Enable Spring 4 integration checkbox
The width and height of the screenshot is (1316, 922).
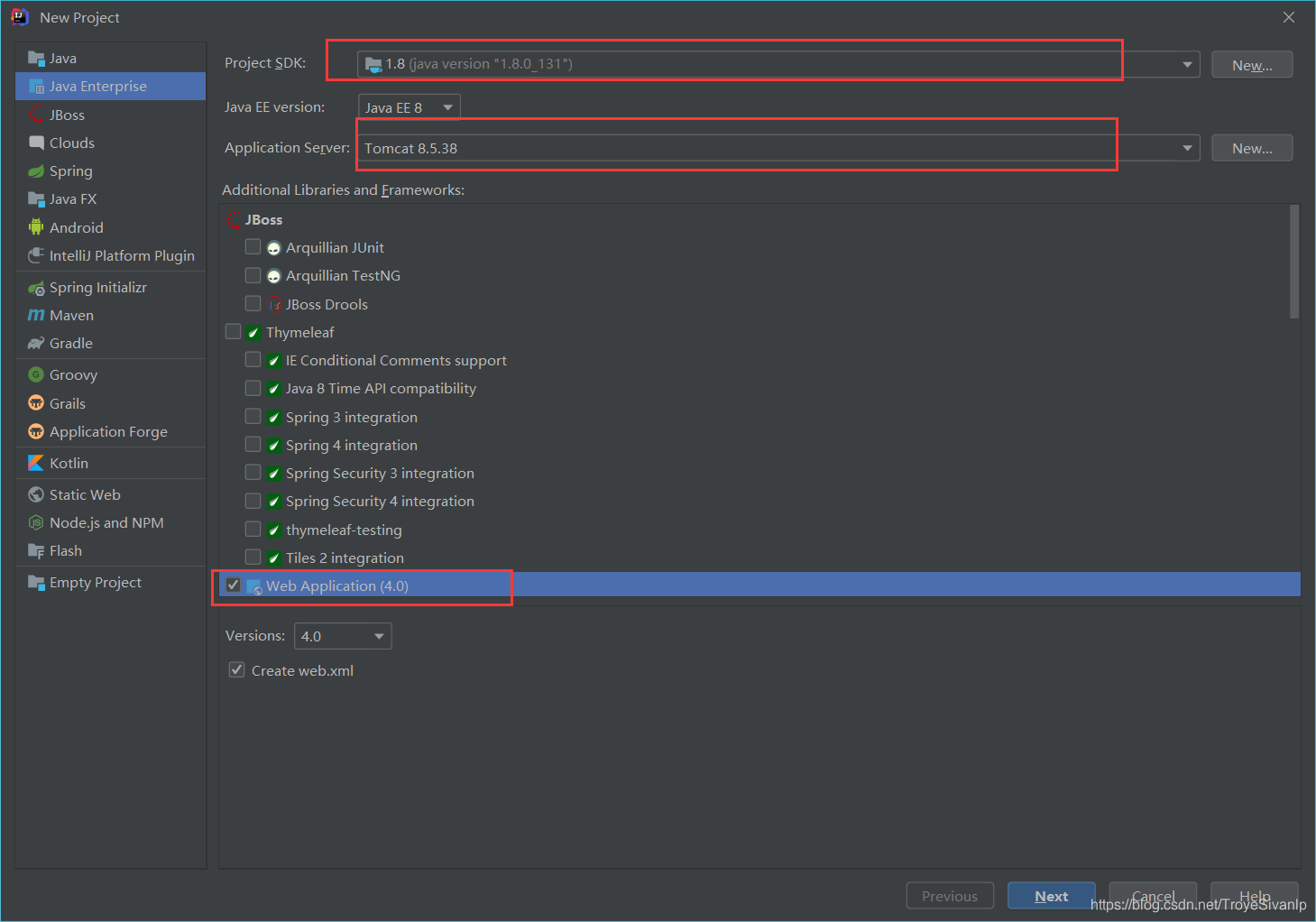(253, 445)
